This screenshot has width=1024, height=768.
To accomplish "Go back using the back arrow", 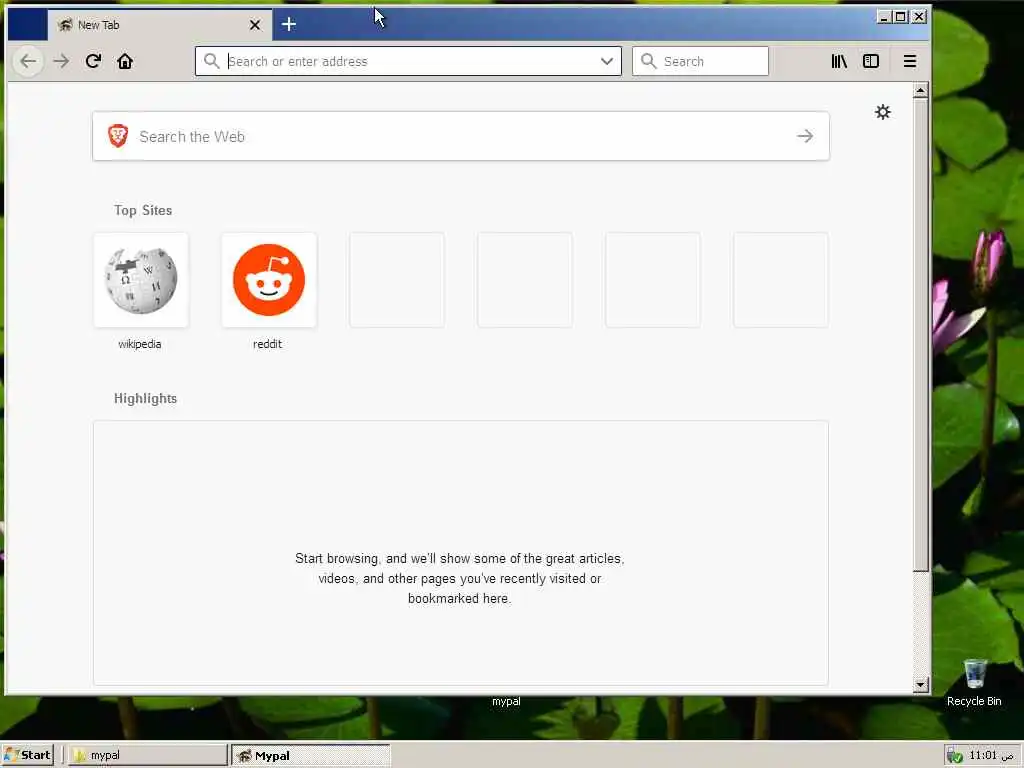I will [x=28, y=61].
